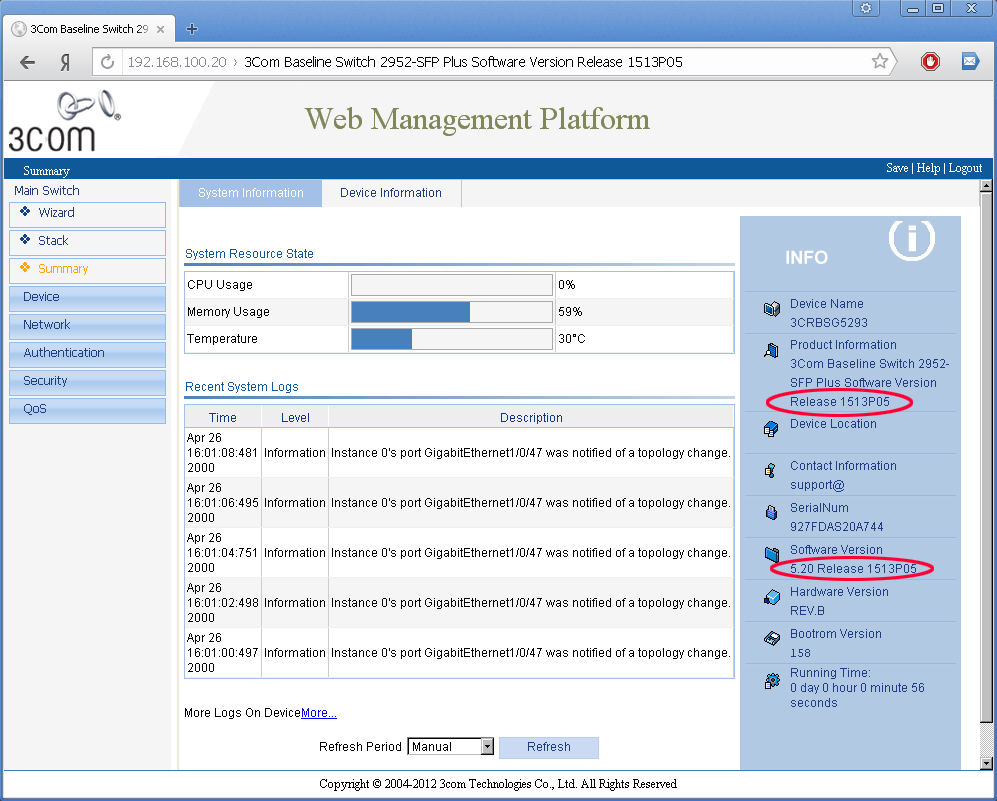Click the Save link in header
Viewport: 997px width, 801px height.
[897, 168]
